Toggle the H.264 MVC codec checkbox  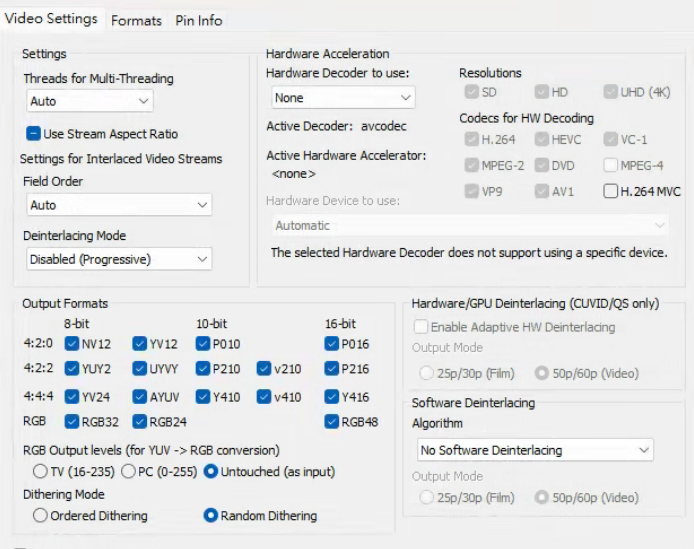click(610, 191)
